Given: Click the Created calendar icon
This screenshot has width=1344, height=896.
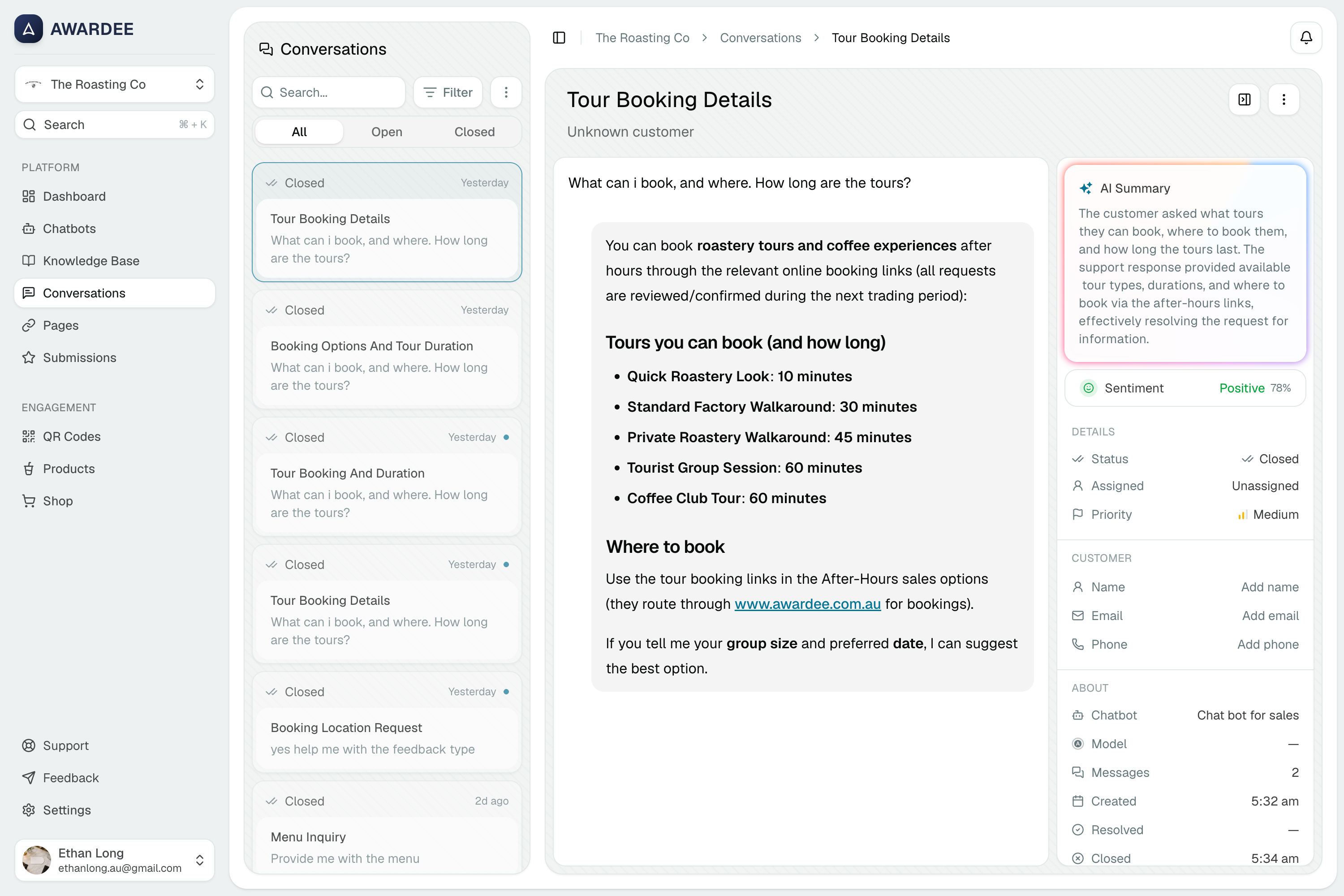Looking at the screenshot, I should coord(1078,801).
